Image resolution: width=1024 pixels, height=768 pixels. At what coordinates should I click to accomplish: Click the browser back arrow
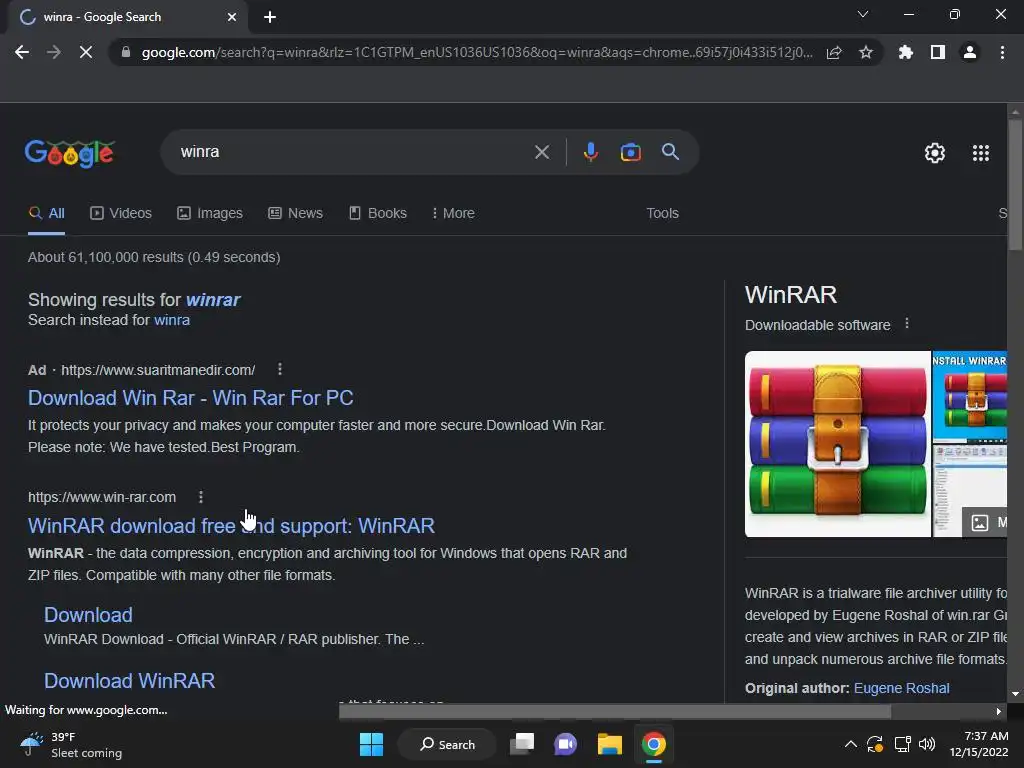pos(22,52)
